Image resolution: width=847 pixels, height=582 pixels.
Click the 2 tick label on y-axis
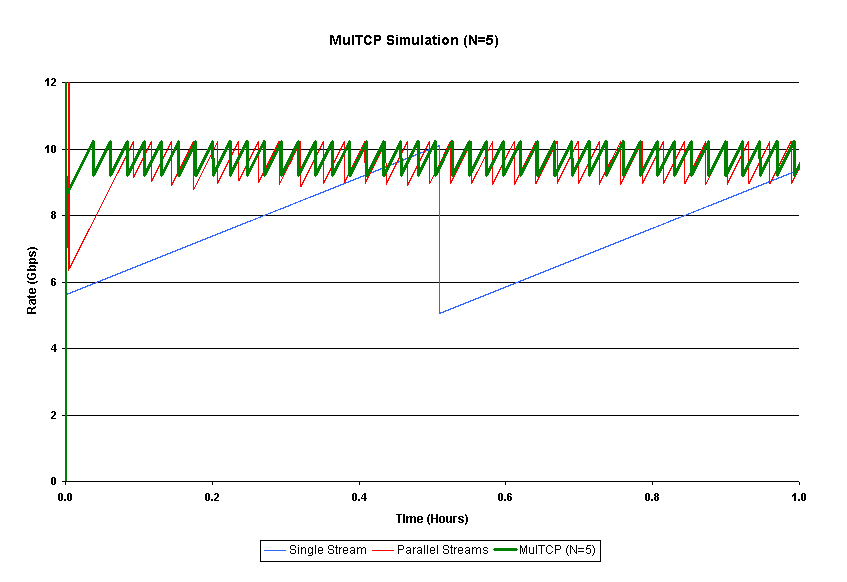(53, 415)
